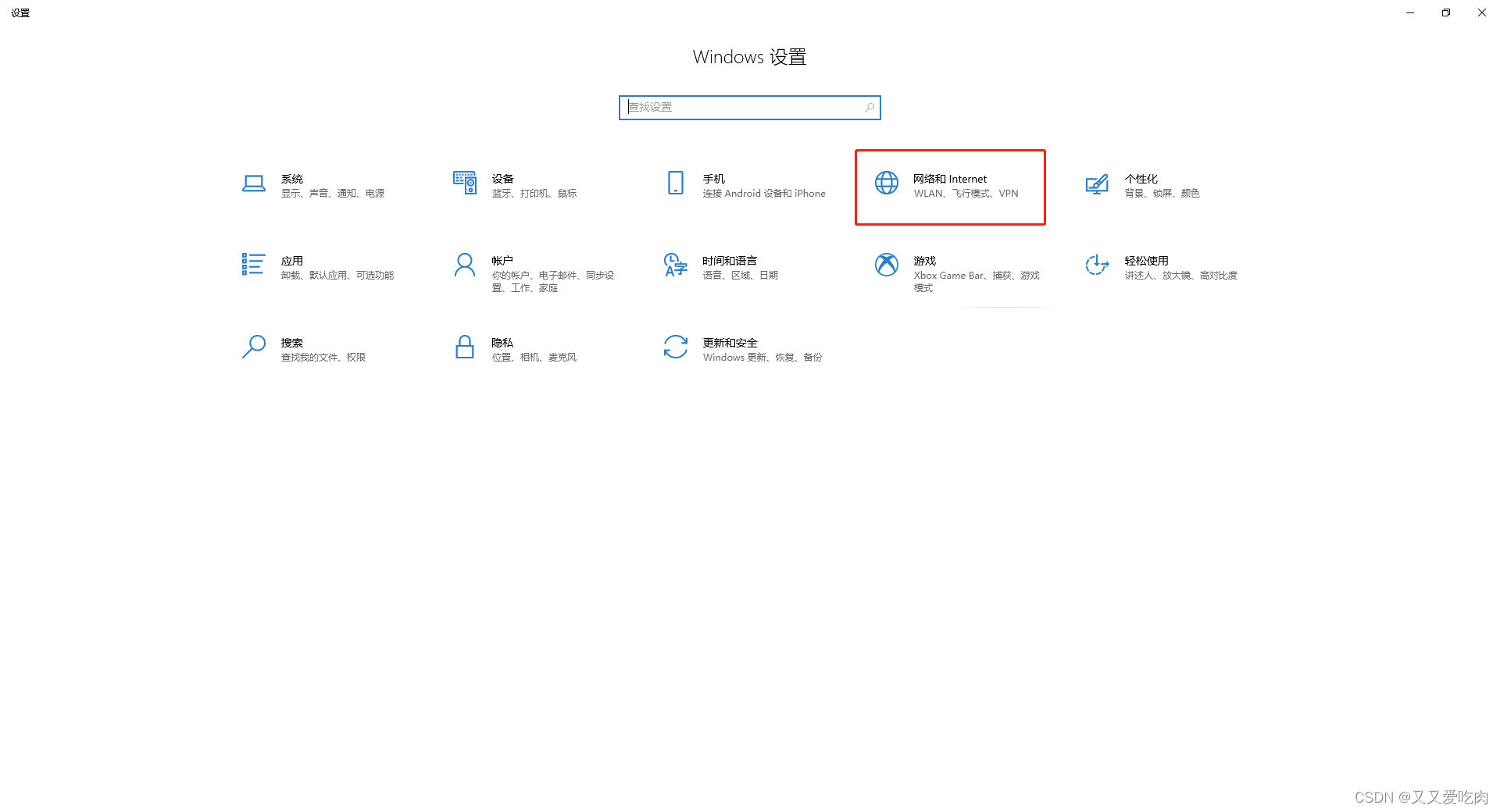Select the 手机 category title
1500x812 pixels.
(714, 179)
